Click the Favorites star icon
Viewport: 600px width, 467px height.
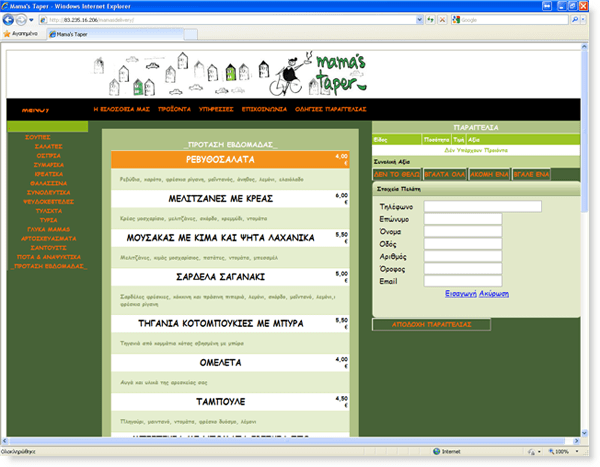tap(7, 34)
